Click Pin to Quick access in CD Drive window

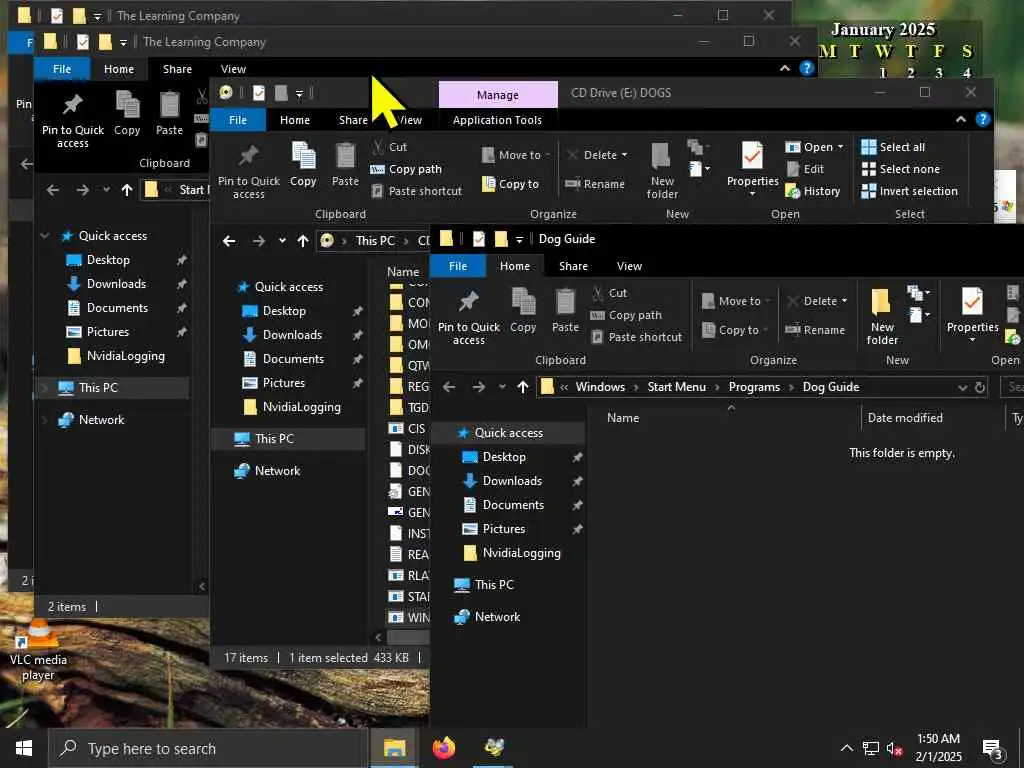(x=248, y=170)
